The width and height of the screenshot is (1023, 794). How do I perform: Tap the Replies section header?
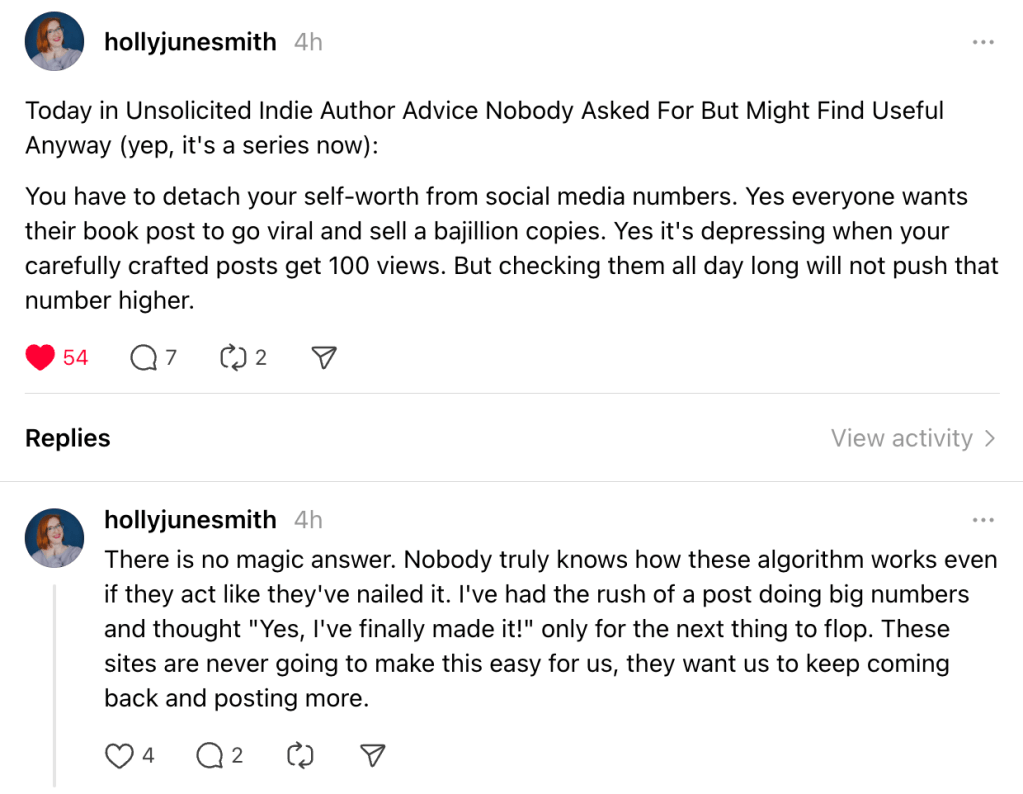click(67, 438)
